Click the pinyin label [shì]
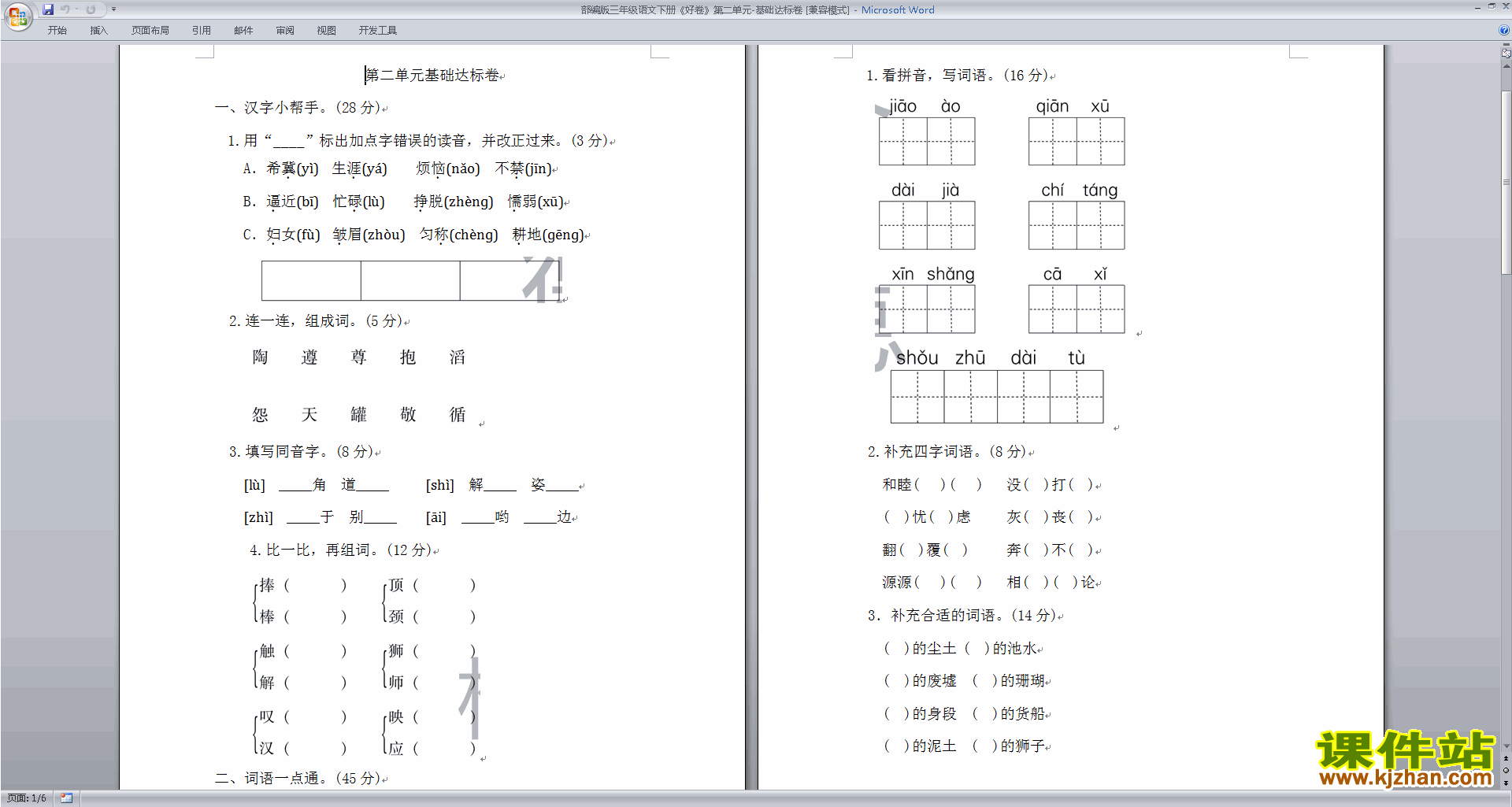 click(439, 485)
